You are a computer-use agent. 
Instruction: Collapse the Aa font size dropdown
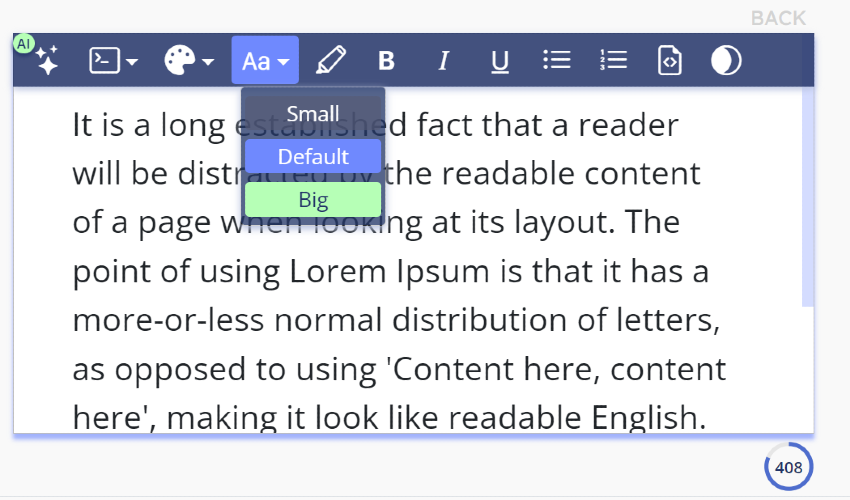click(265, 60)
